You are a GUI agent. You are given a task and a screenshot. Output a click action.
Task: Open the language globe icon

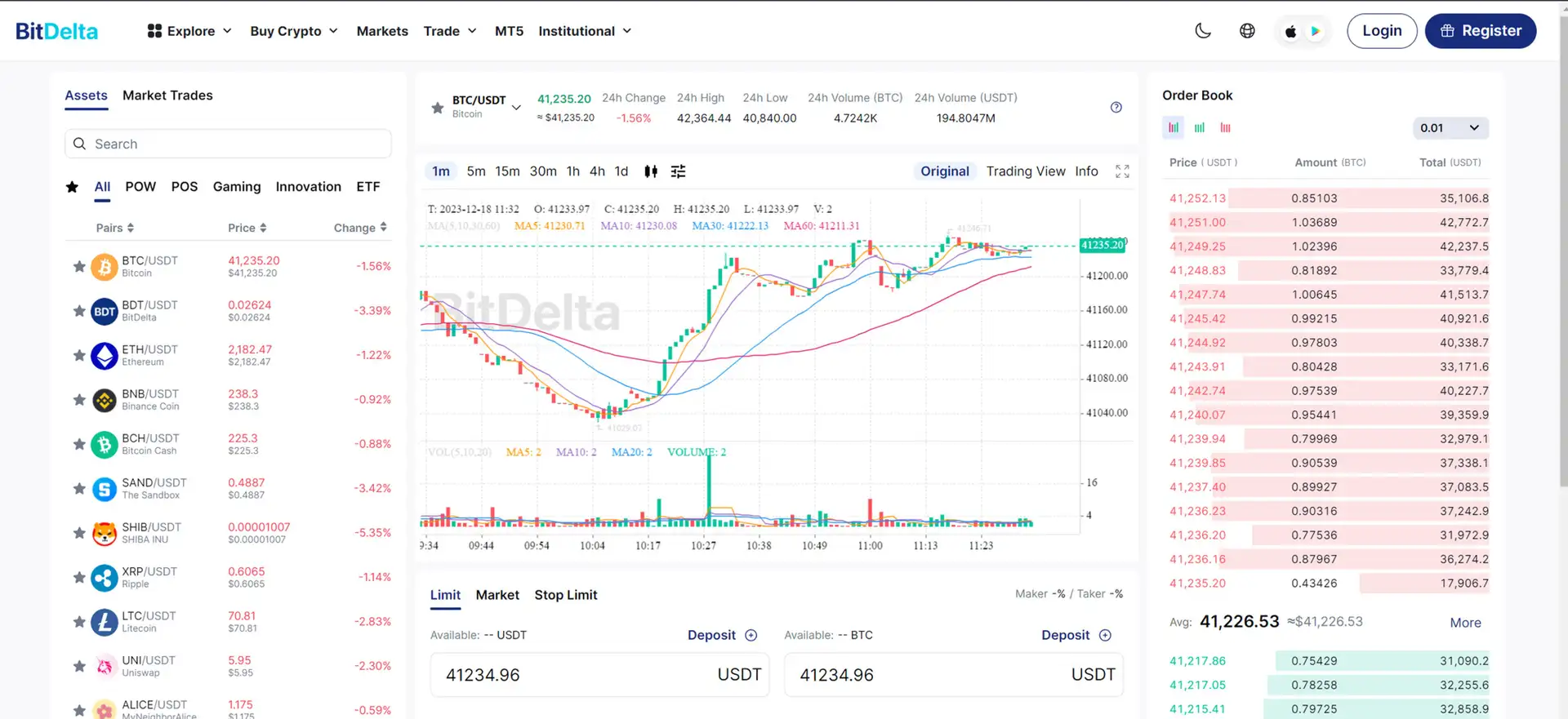pos(1247,31)
